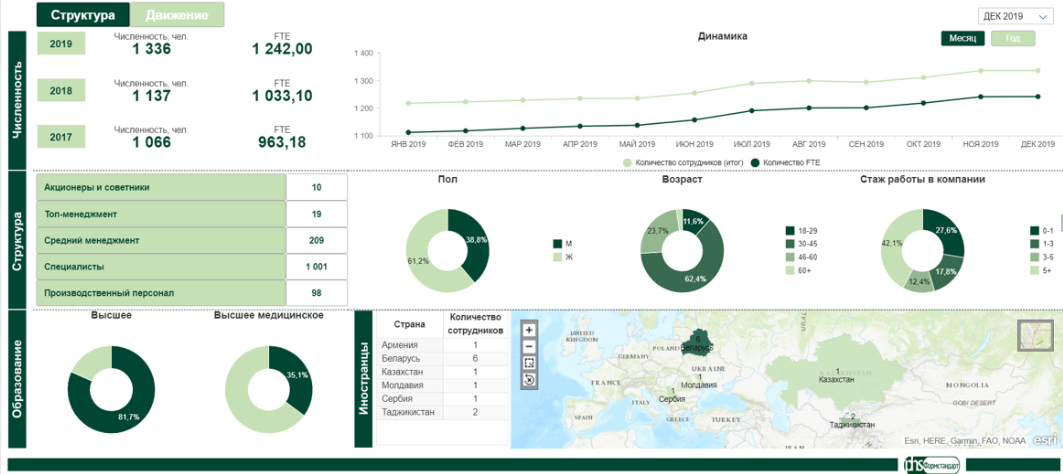Open the Структура tab

[84, 15]
